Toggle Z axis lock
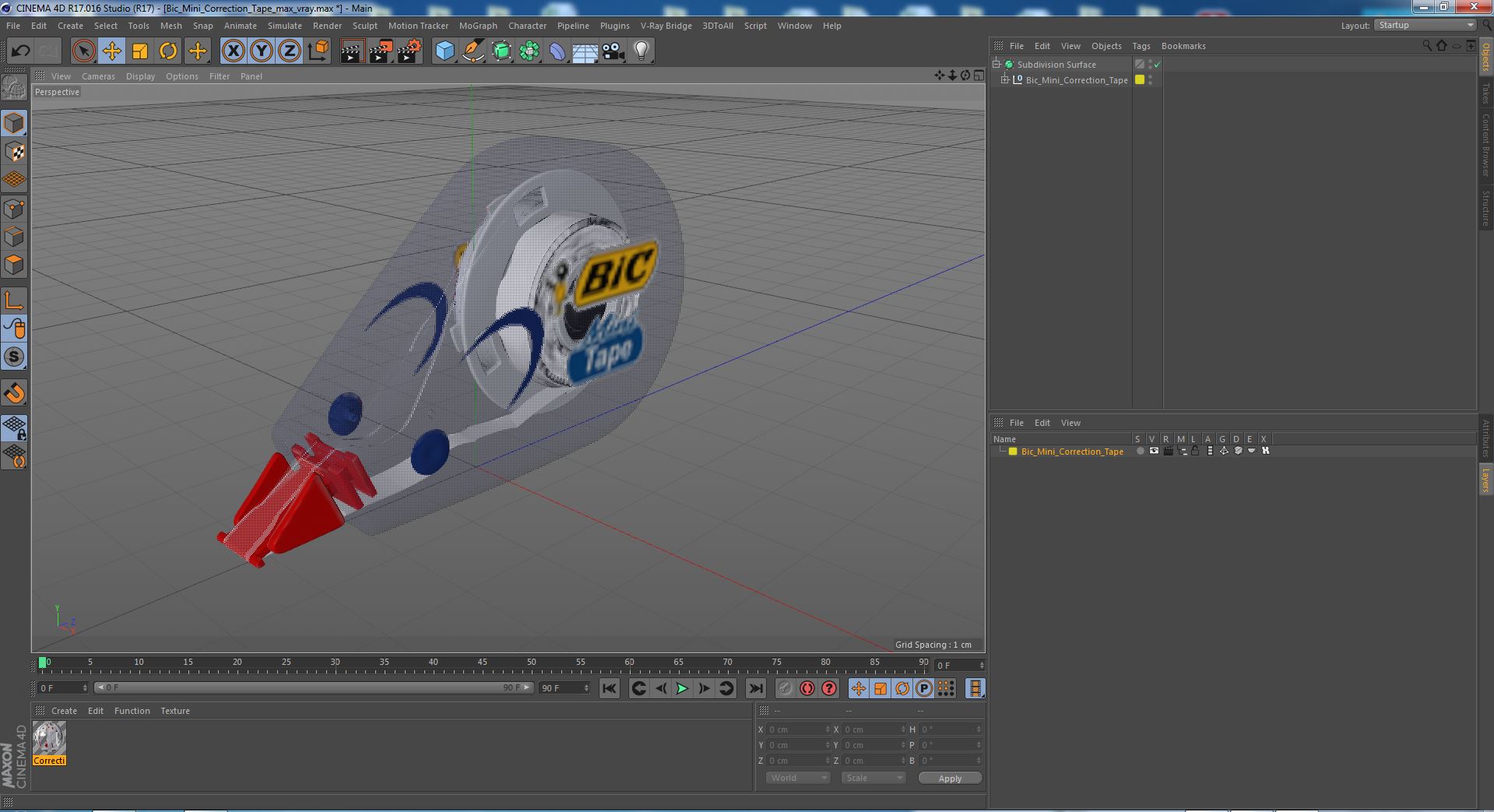1494x812 pixels. (290, 51)
